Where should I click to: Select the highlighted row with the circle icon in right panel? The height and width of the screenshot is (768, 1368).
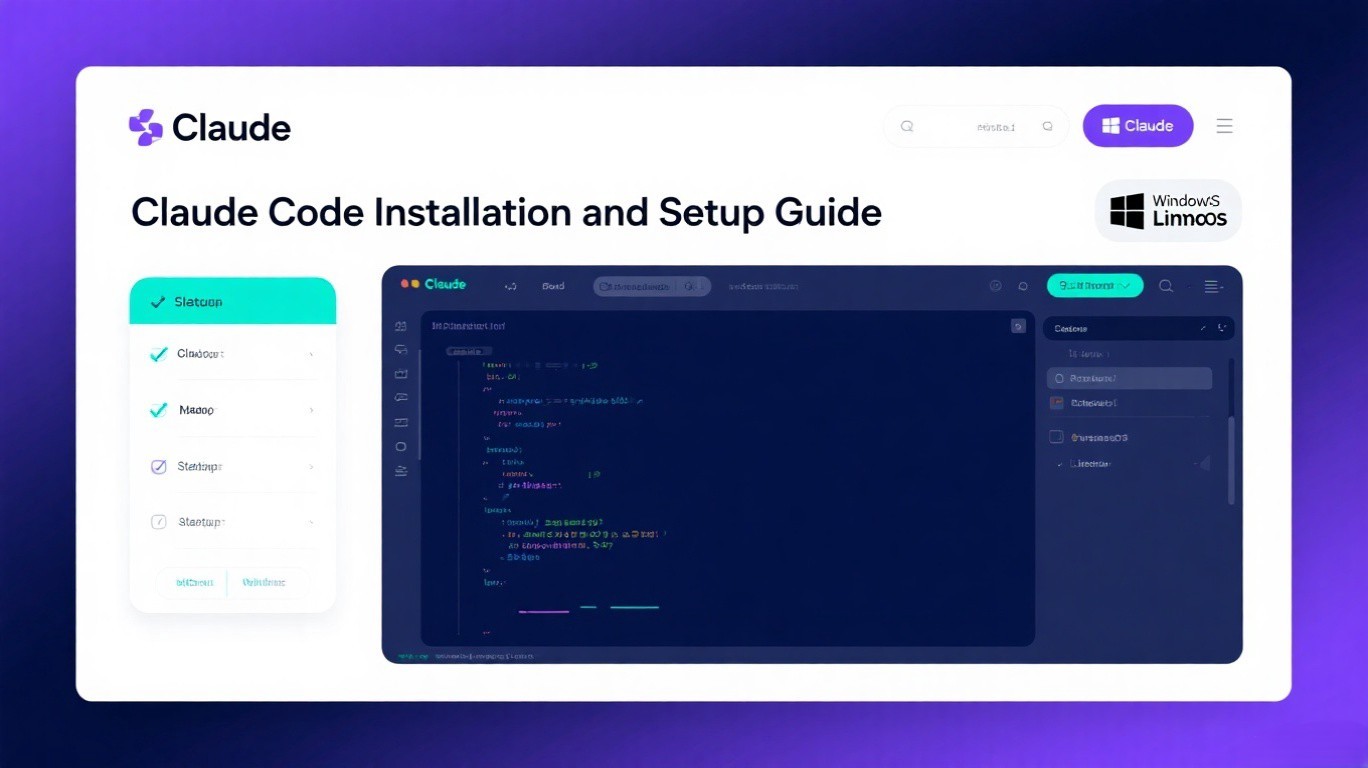(x=1130, y=378)
